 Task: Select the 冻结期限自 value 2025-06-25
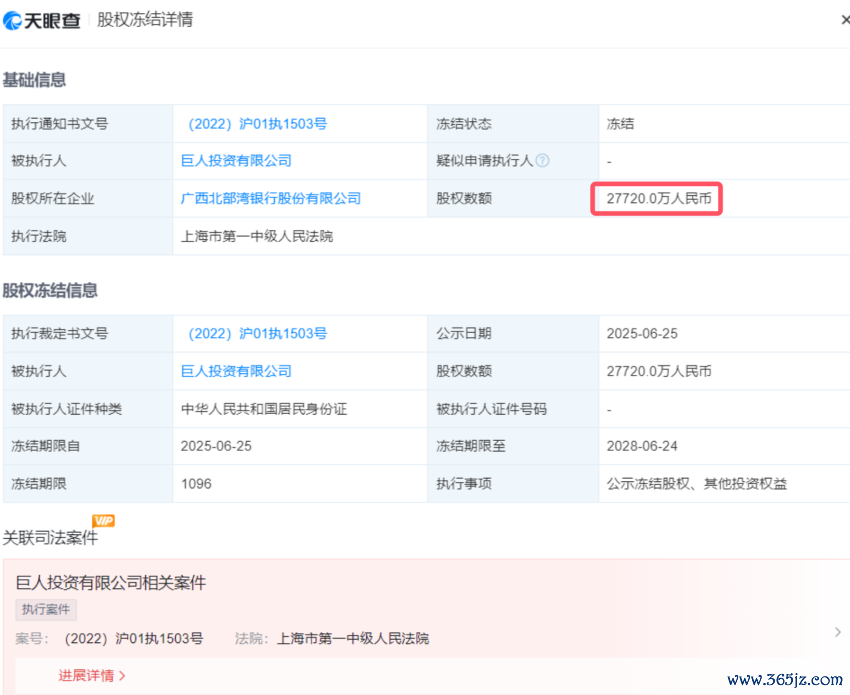216,446
